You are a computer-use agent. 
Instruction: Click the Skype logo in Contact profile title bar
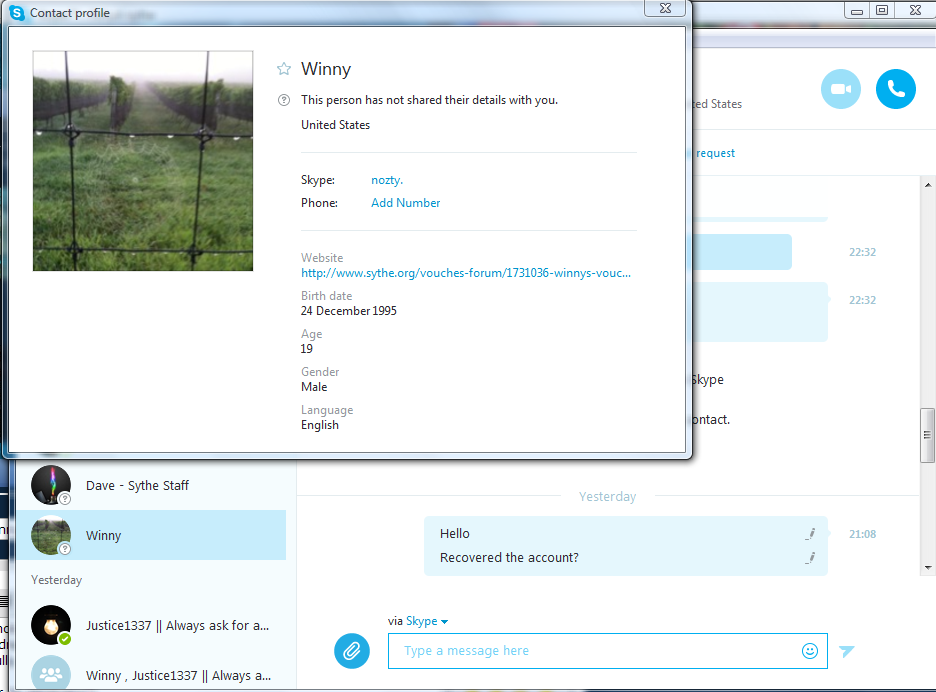point(17,13)
